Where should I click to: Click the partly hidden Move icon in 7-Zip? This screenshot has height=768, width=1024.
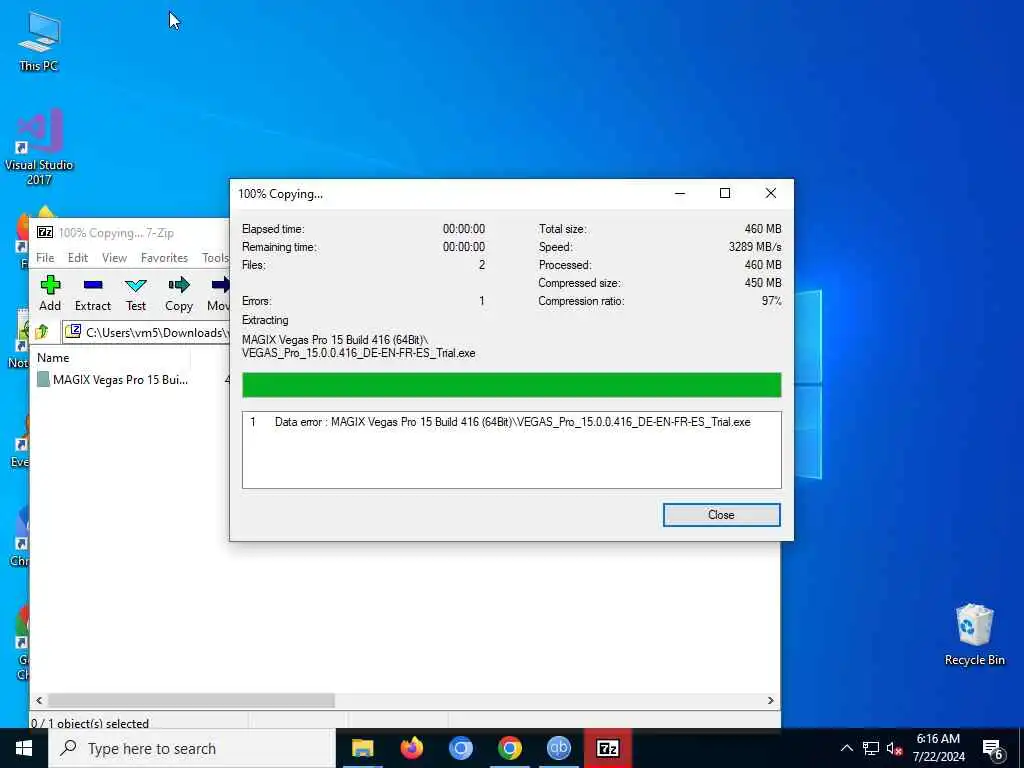219,293
